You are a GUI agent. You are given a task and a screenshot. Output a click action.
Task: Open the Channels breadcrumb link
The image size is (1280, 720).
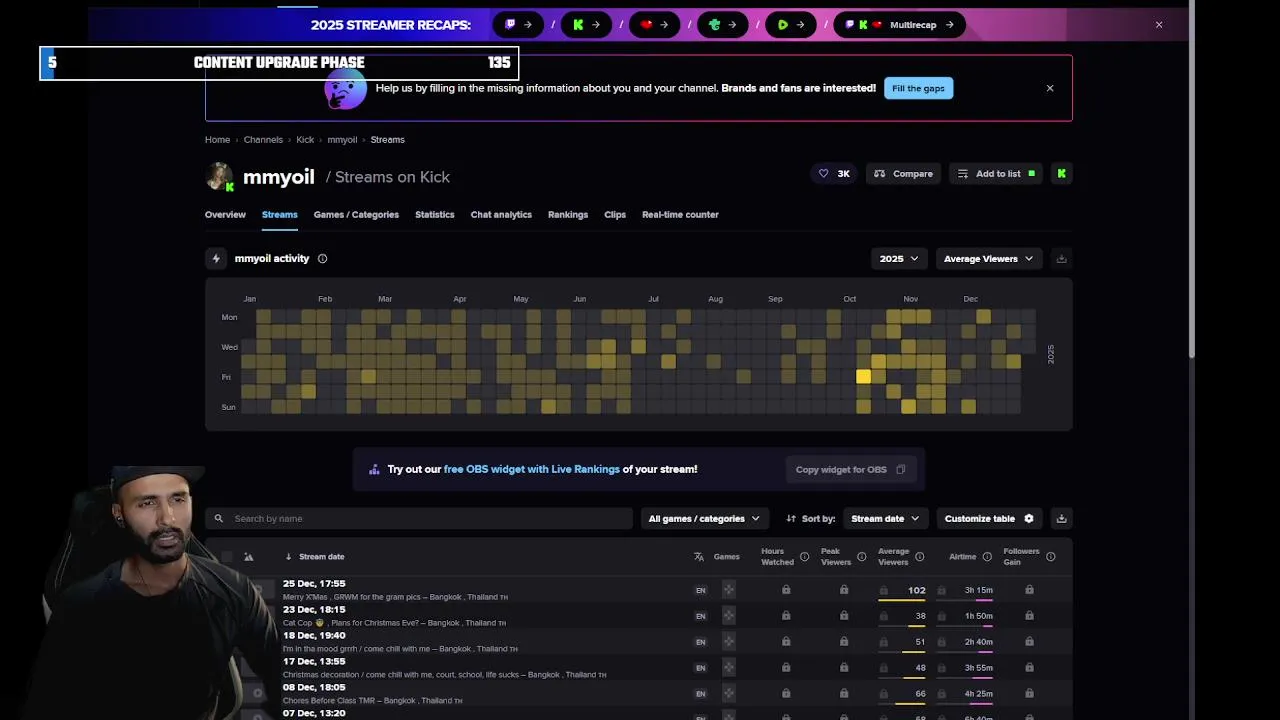(x=263, y=140)
